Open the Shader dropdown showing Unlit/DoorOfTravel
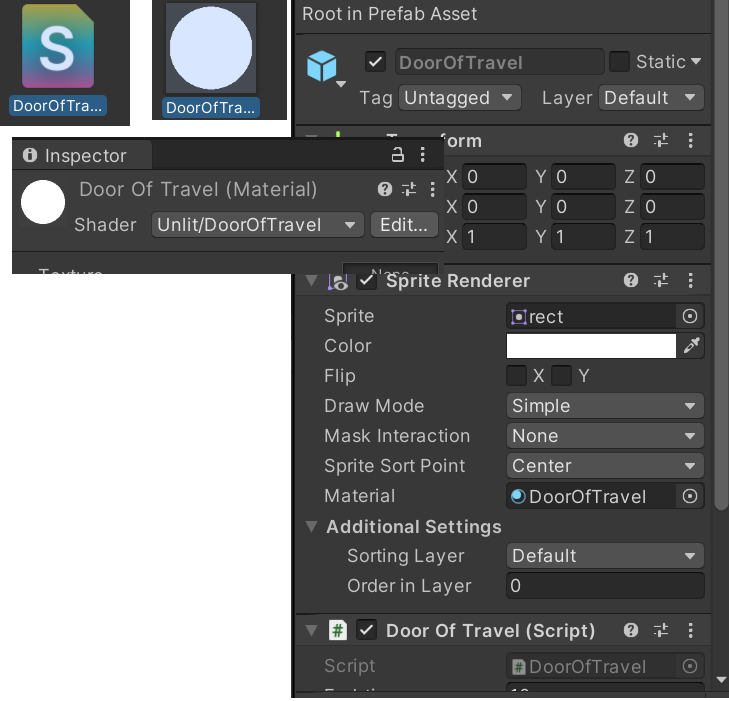 [258, 225]
